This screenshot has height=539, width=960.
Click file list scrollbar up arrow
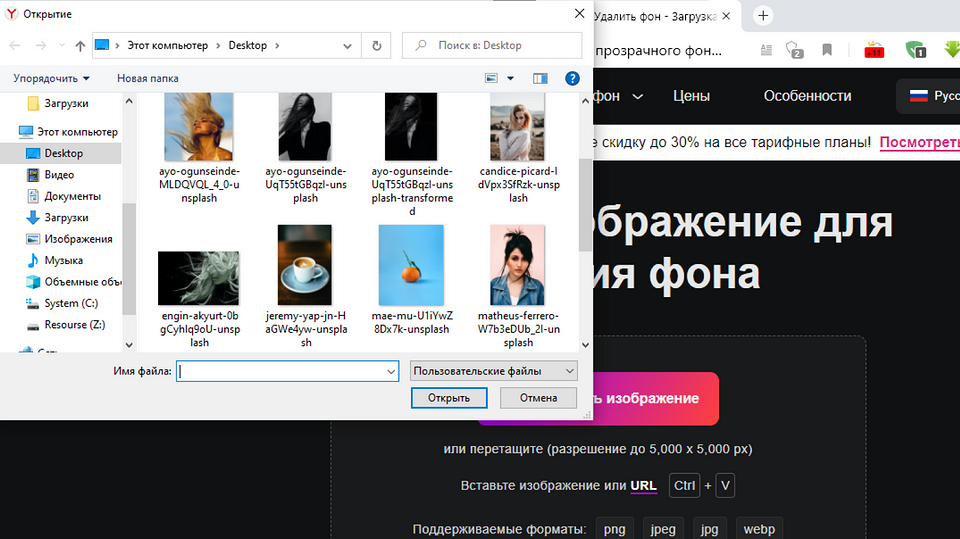(x=585, y=101)
